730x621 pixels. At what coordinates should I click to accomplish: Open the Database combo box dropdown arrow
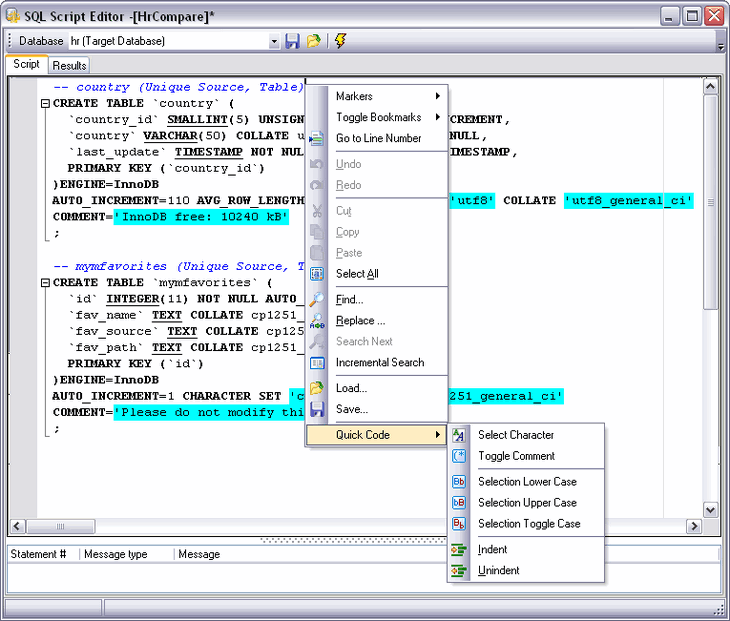tap(274, 41)
